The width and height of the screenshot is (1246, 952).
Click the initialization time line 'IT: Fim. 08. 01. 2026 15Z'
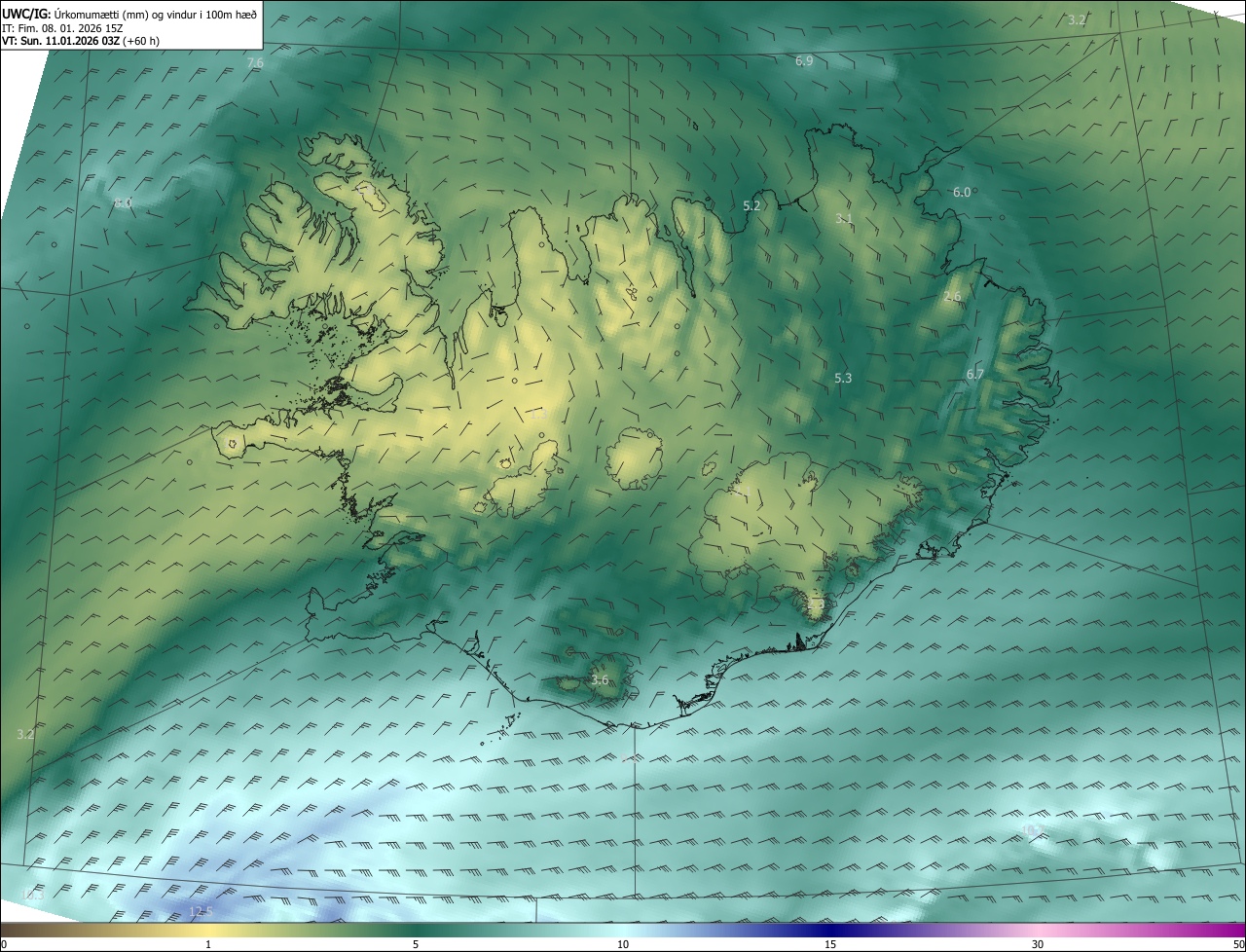62,28
